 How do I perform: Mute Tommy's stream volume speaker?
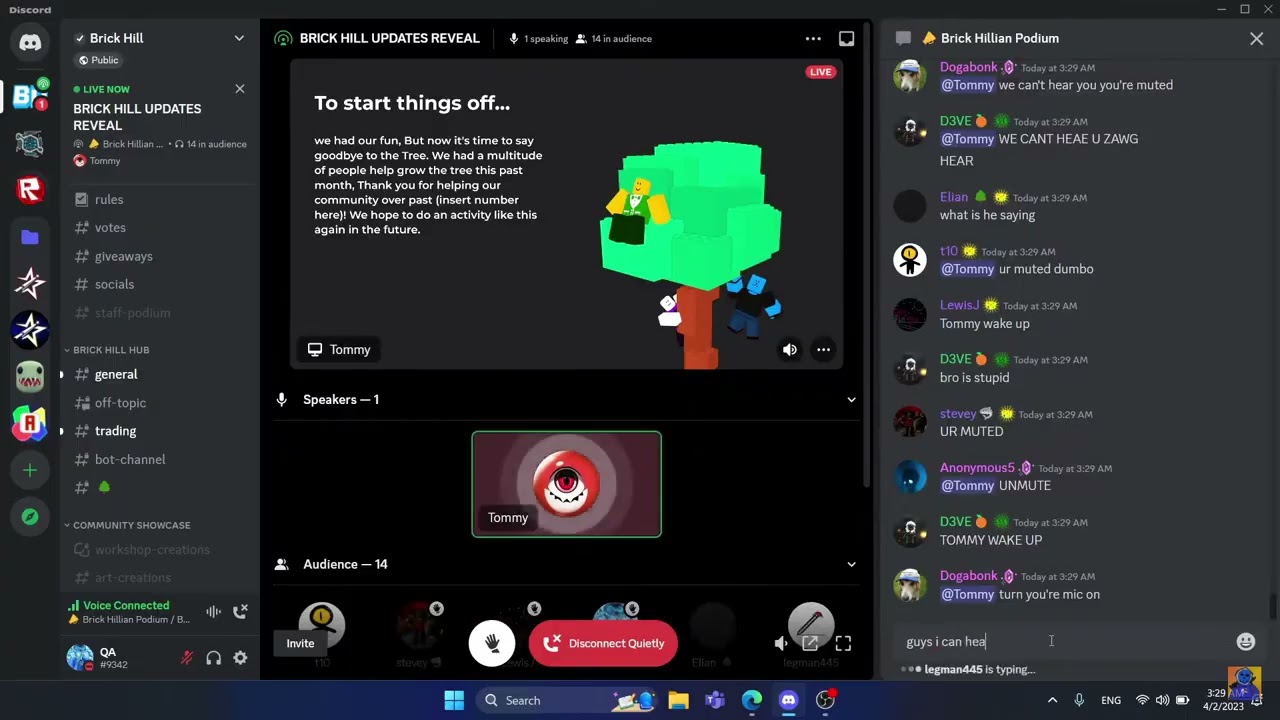pos(790,350)
